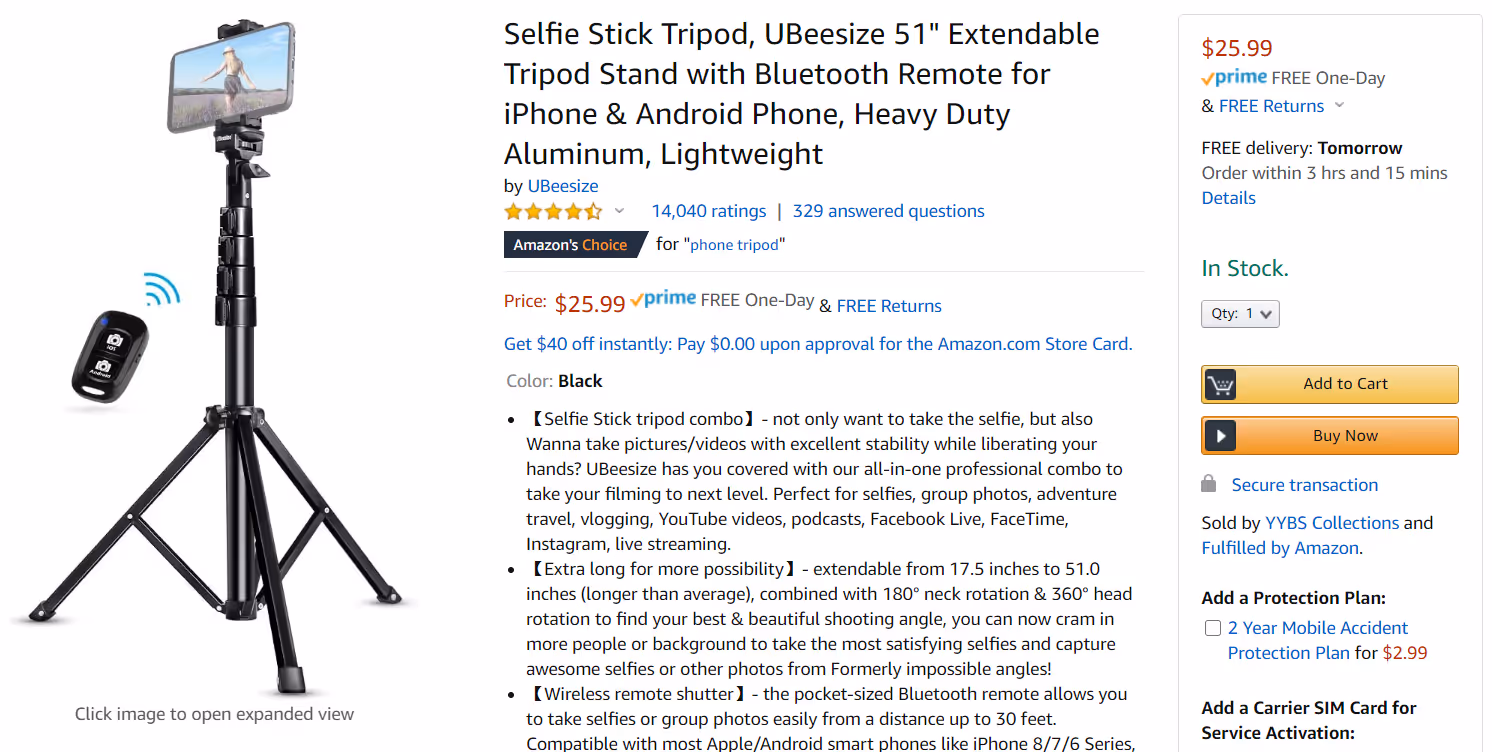The width and height of the screenshot is (1492, 752).
Task: Enable the 2 Year Mobile Accident Protection Plan
Action: tap(1212, 627)
